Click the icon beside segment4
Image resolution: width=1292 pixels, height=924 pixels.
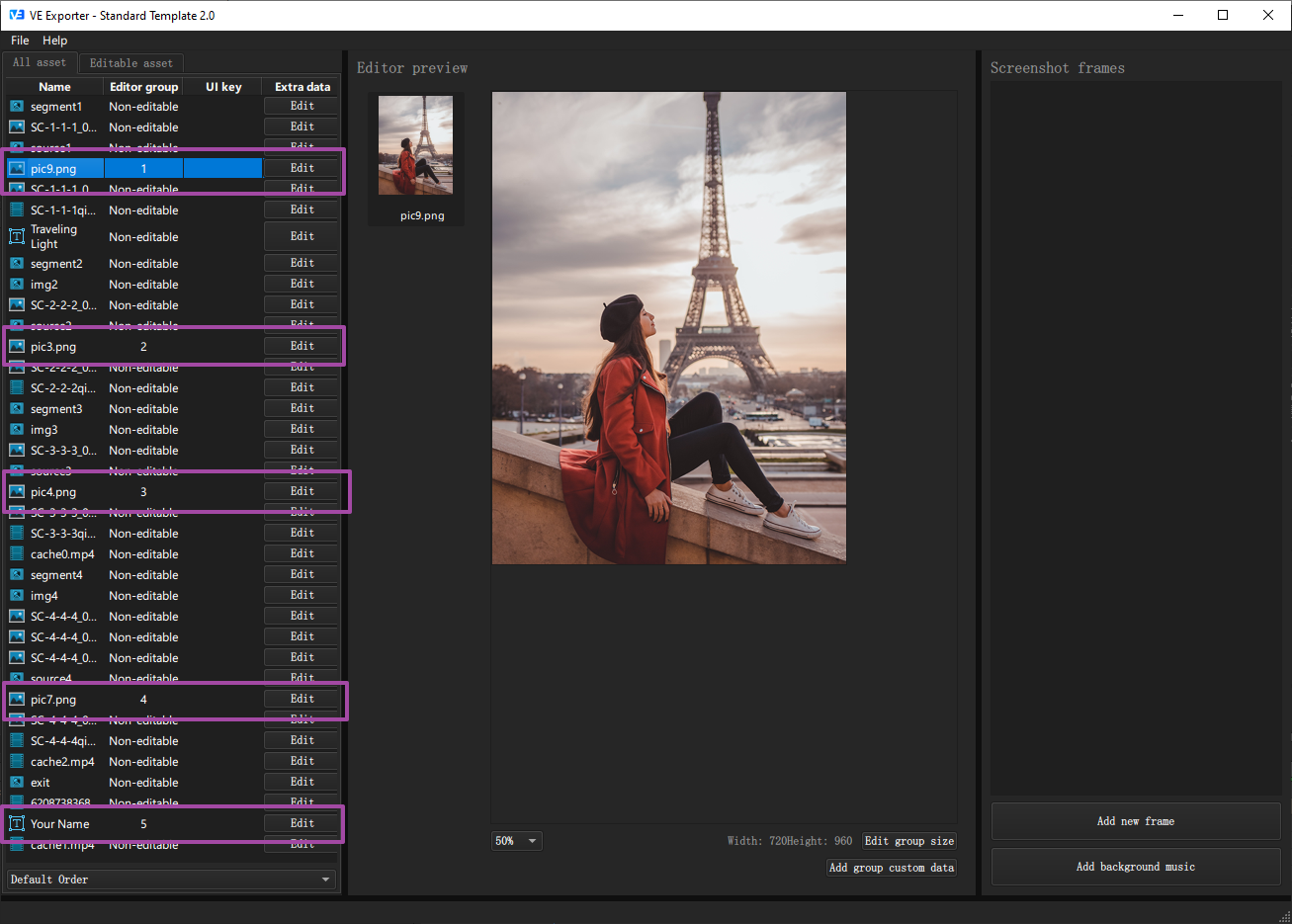17,575
